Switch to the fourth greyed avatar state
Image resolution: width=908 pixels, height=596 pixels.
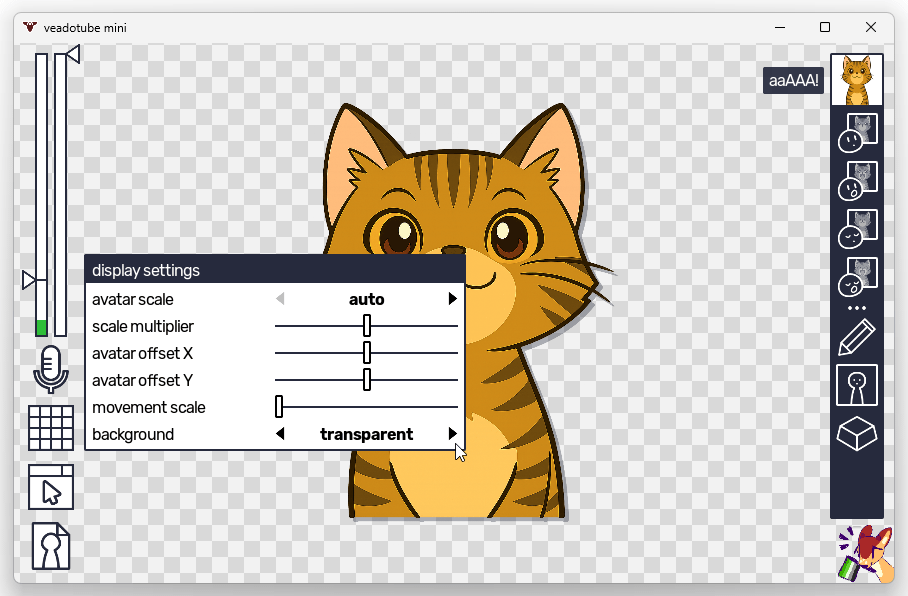pos(857,277)
